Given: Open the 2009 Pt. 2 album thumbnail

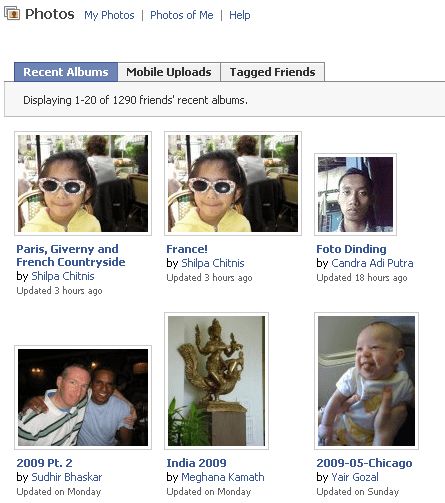Looking at the screenshot, I should (x=83, y=397).
